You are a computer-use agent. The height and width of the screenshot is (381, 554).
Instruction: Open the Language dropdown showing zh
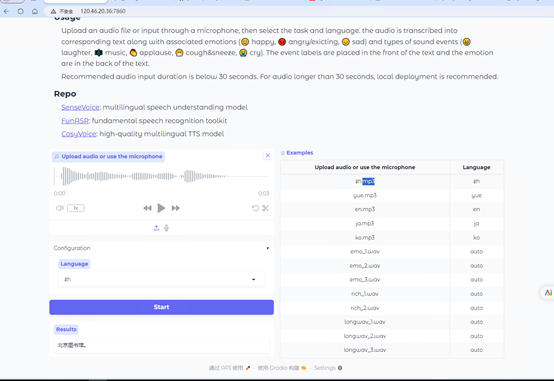coord(161,279)
